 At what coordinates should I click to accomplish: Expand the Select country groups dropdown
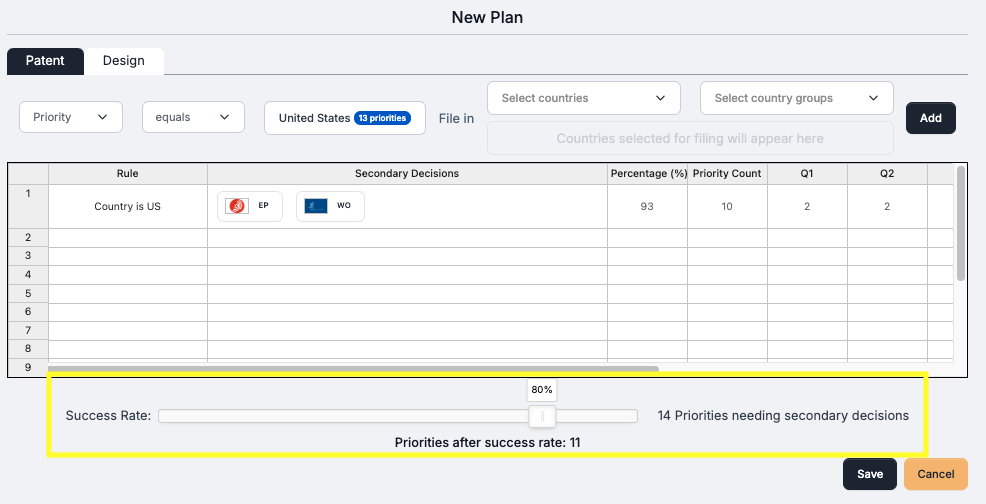796,98
